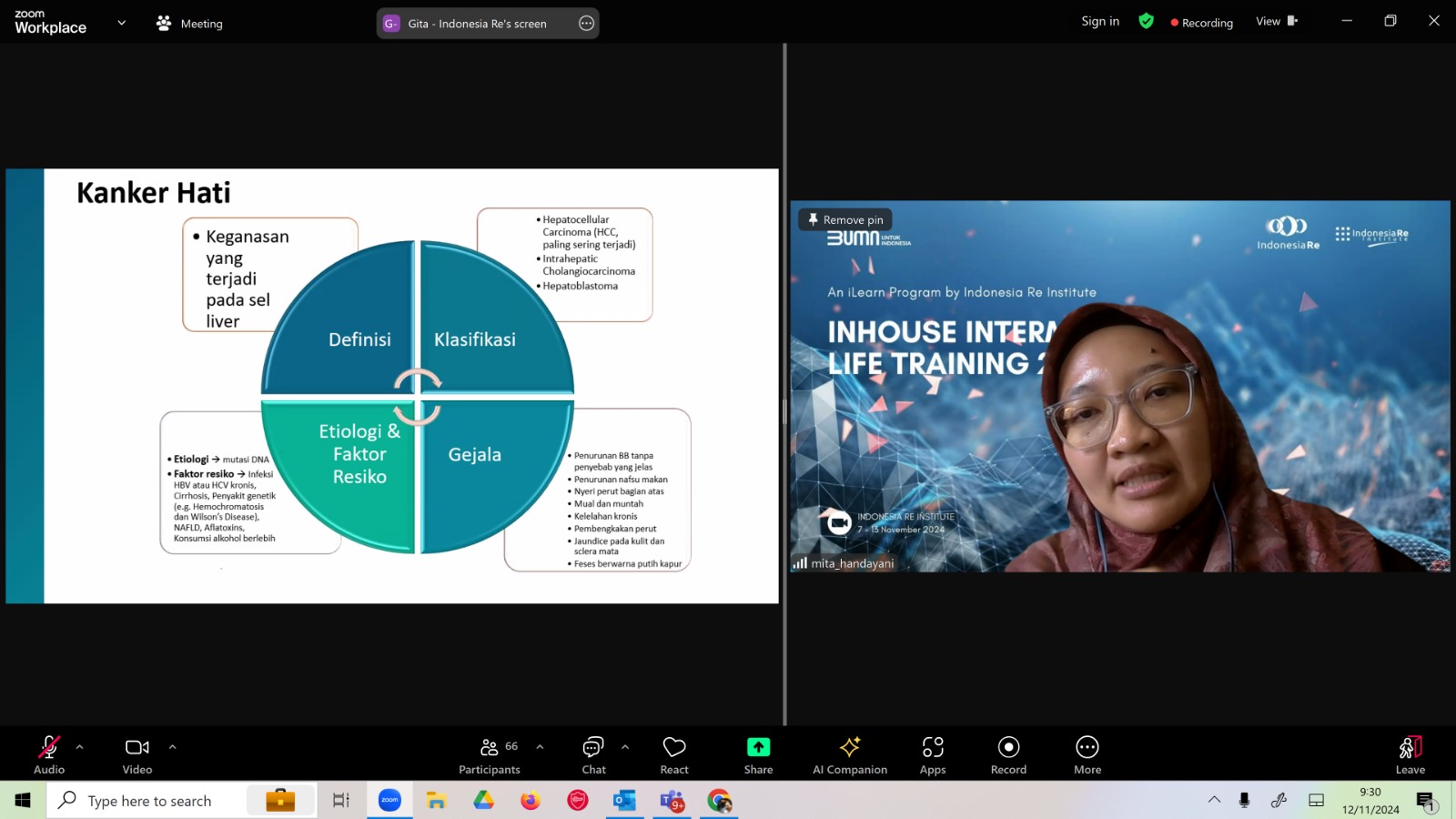Expand the Video options caret
The image size is (1456, 819).
pyautogui.click(x=172, y=747)
